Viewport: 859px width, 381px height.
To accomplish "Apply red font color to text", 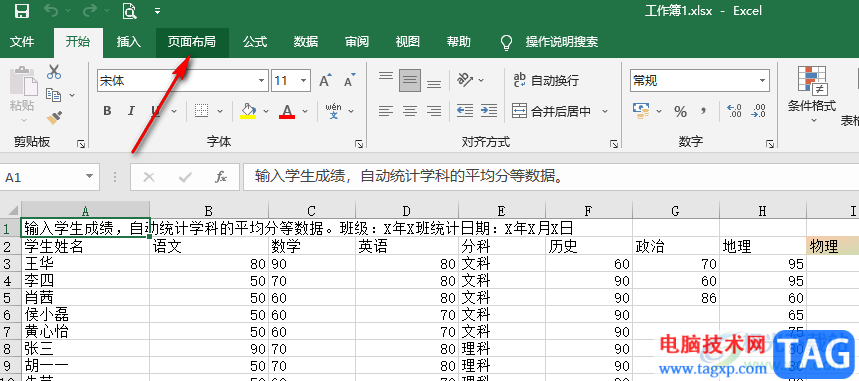I will [x=287, y=111].
